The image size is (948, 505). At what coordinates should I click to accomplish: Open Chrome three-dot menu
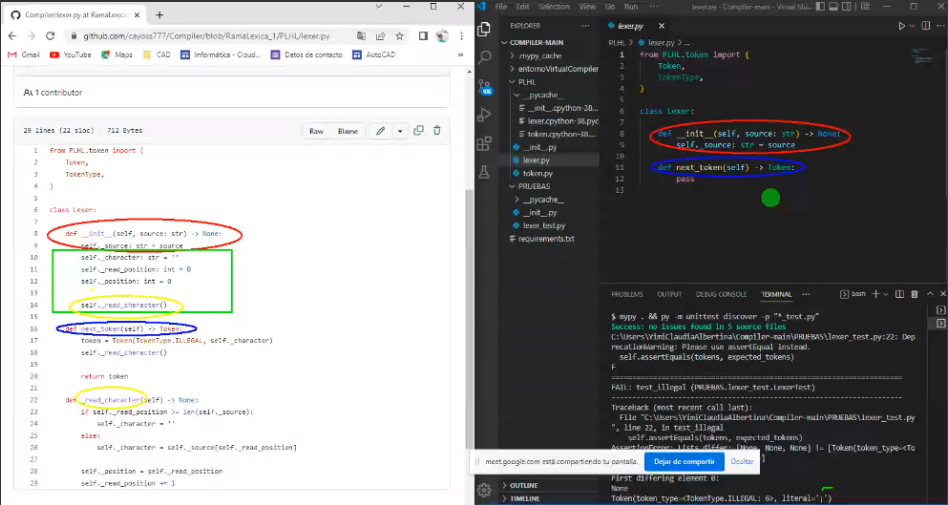click(x=461, y=36)
